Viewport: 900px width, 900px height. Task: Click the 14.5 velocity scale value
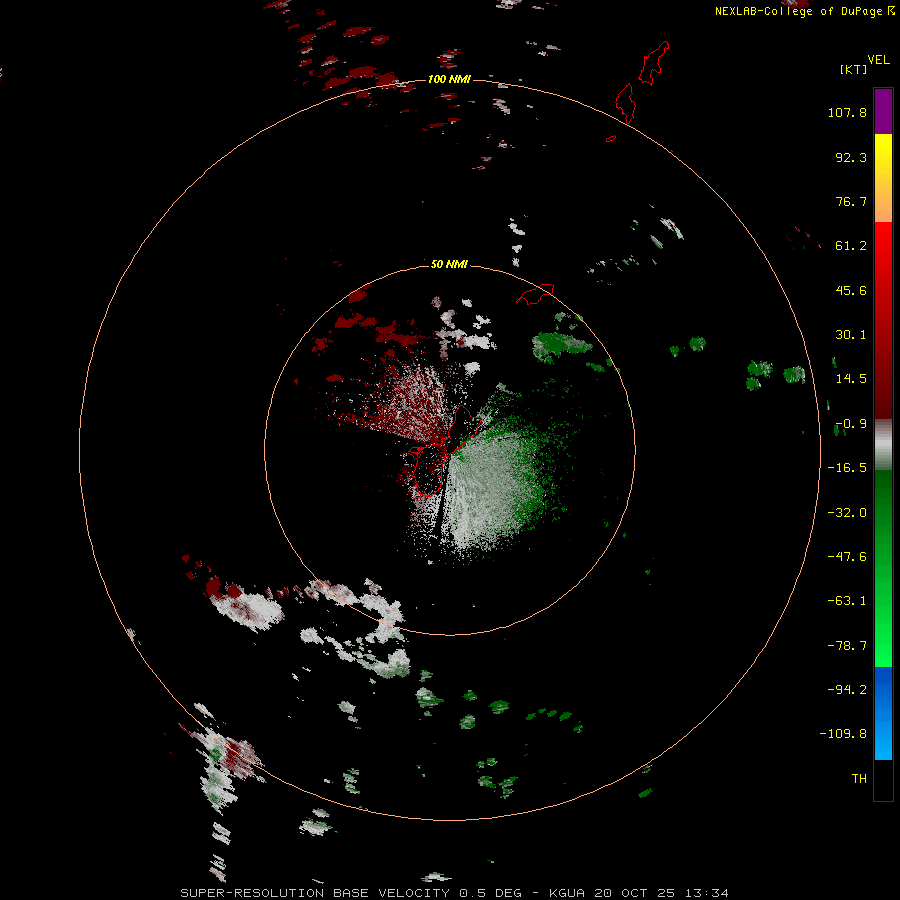(851, 379)
